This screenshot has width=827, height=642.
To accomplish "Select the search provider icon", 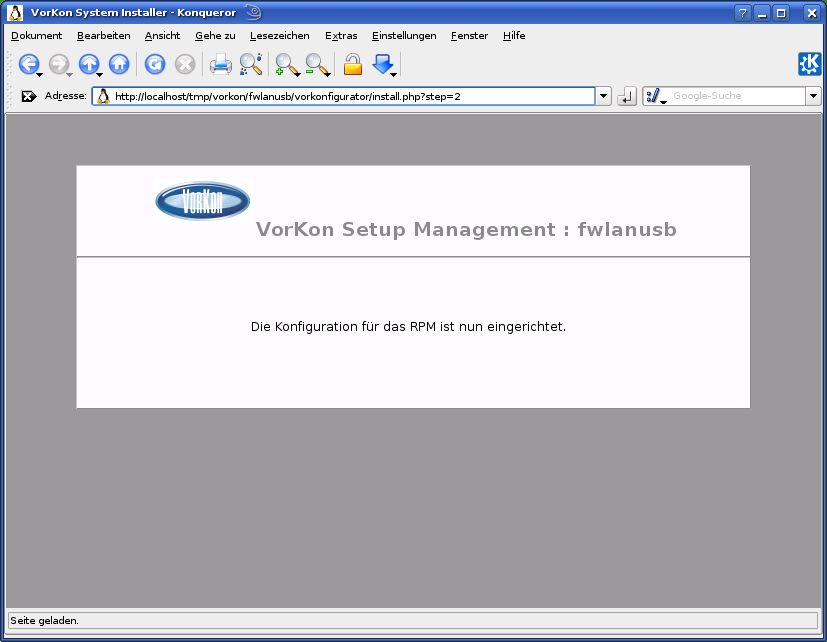I will pos(656,96).
